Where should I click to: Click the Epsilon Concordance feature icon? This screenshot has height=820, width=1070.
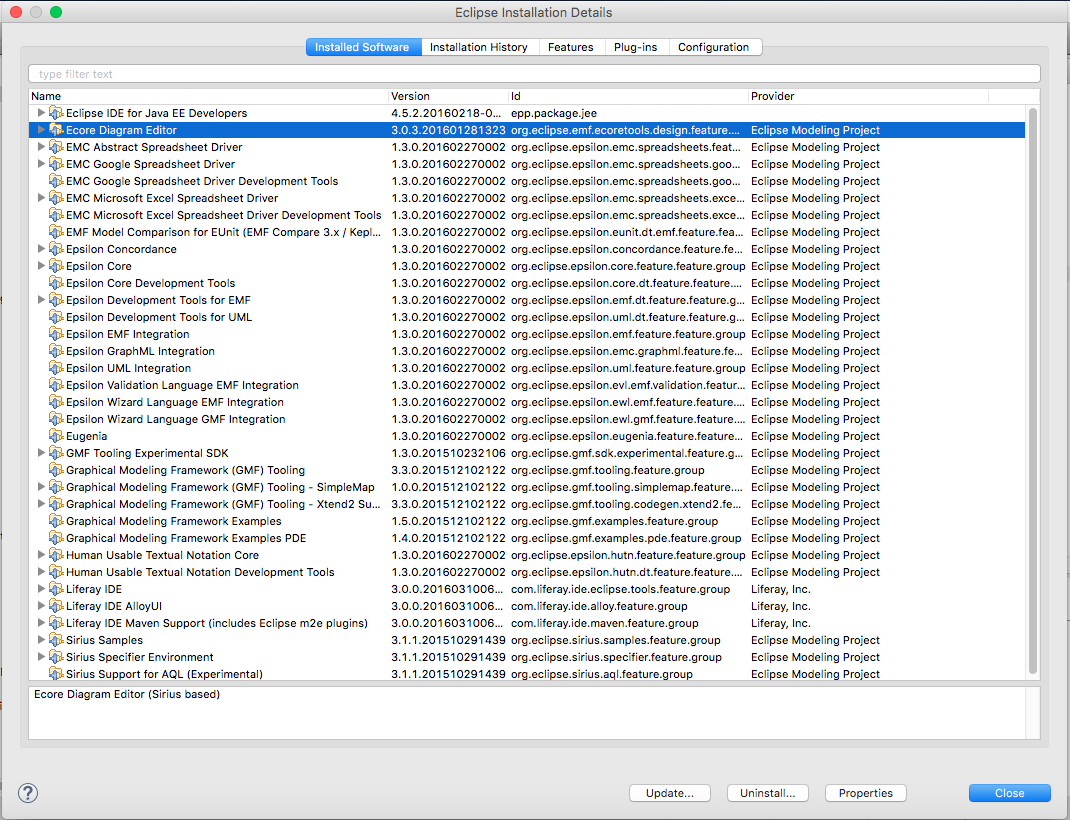point(56,250)
